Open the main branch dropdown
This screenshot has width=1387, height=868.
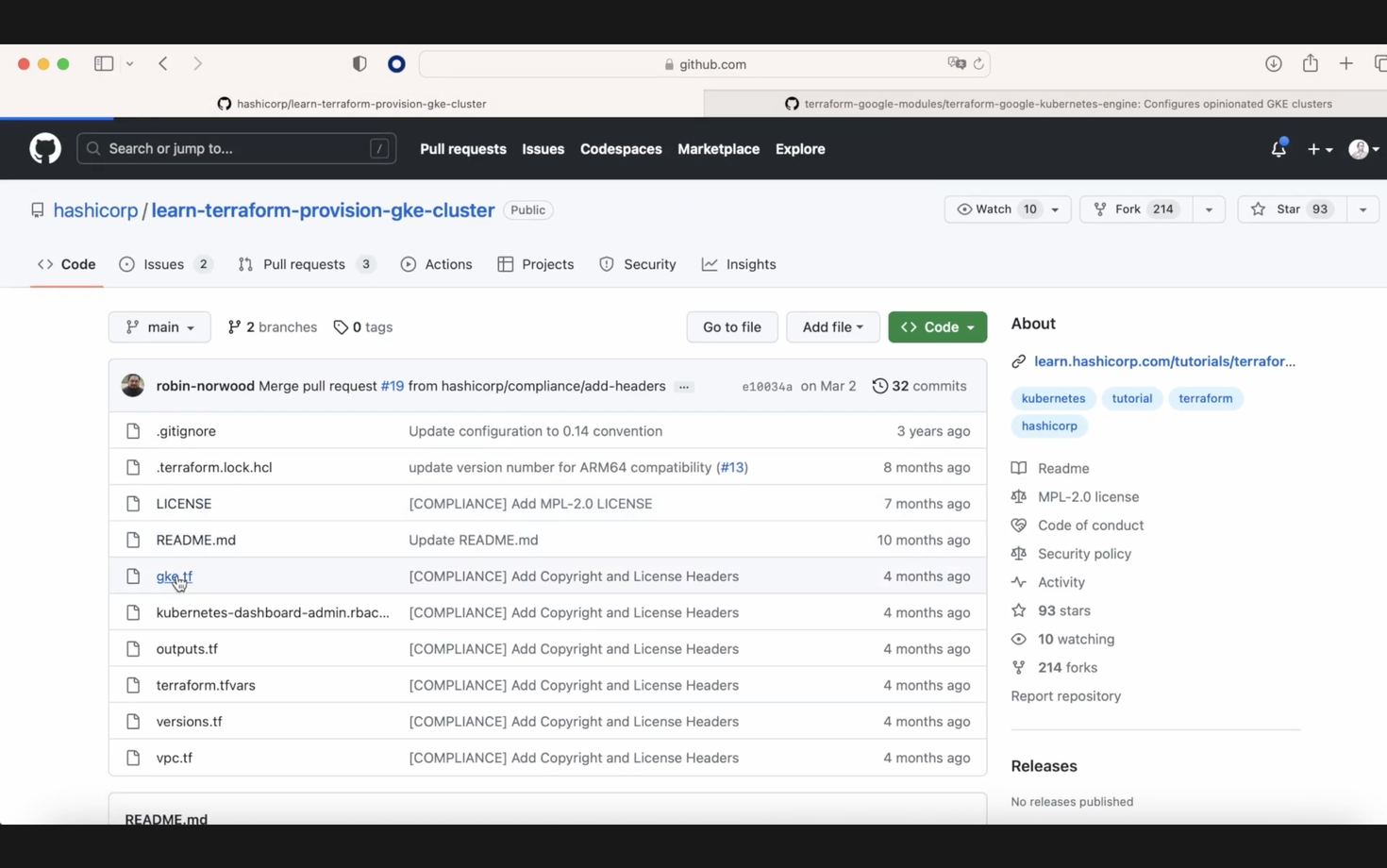click(159, 326)
